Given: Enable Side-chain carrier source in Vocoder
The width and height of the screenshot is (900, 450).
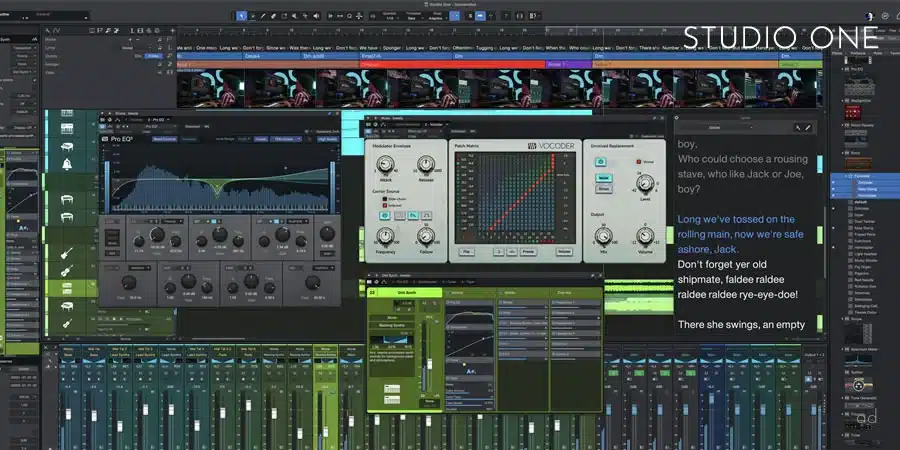Looking at the screenshot, I should [385, 199].
